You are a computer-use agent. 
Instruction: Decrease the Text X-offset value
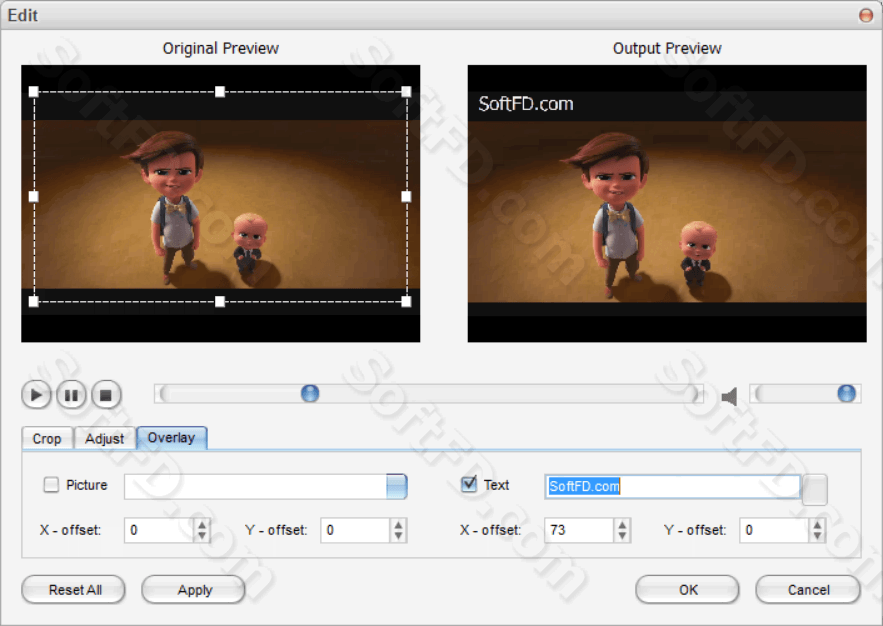tap(622, 536)
